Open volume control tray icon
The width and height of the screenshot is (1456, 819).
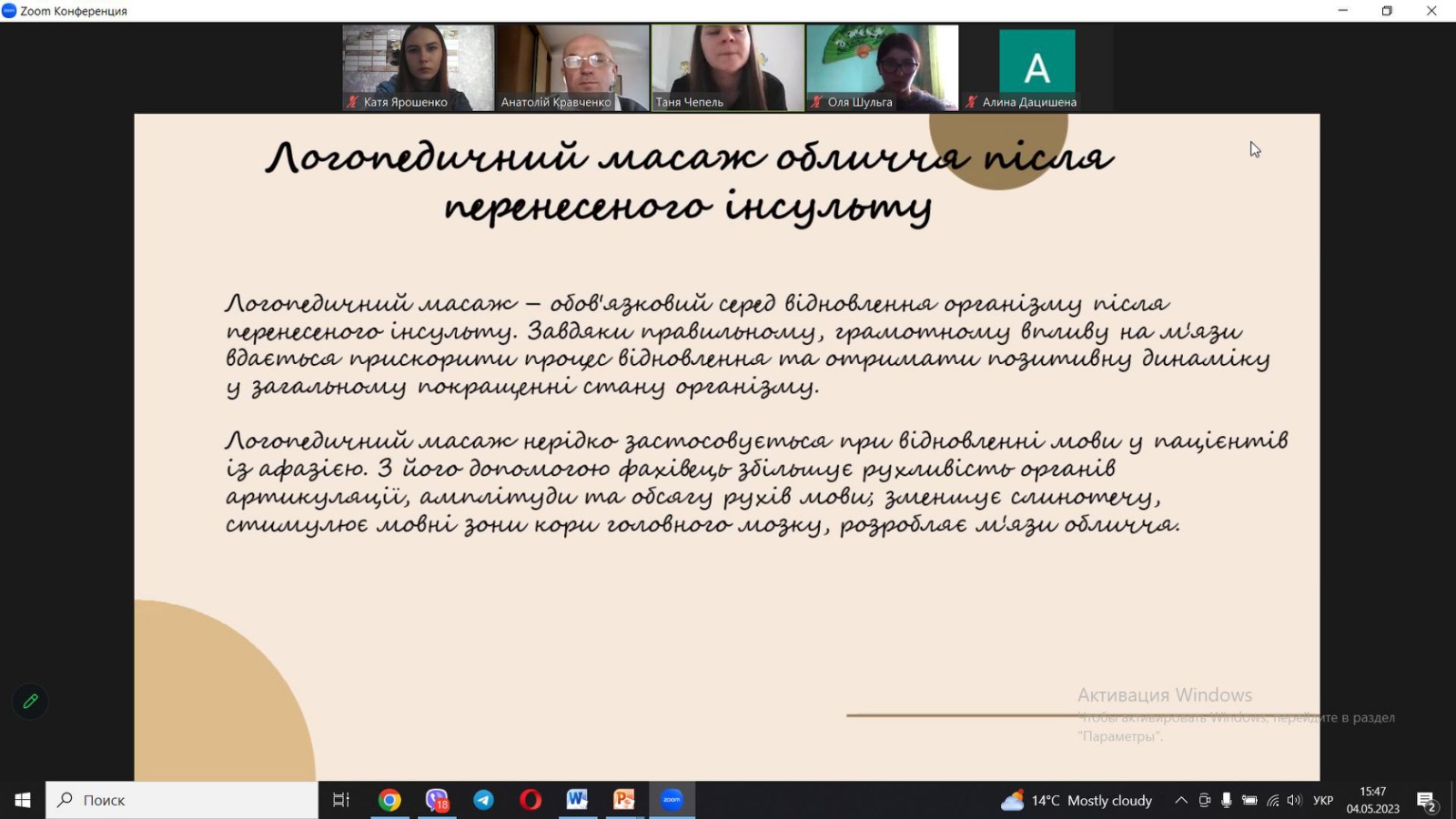[x=1294, y=800]
